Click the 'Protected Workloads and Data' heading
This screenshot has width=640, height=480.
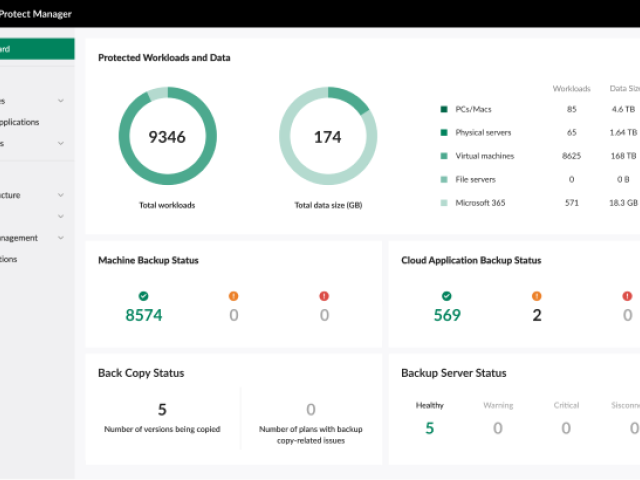pos(164,58)
